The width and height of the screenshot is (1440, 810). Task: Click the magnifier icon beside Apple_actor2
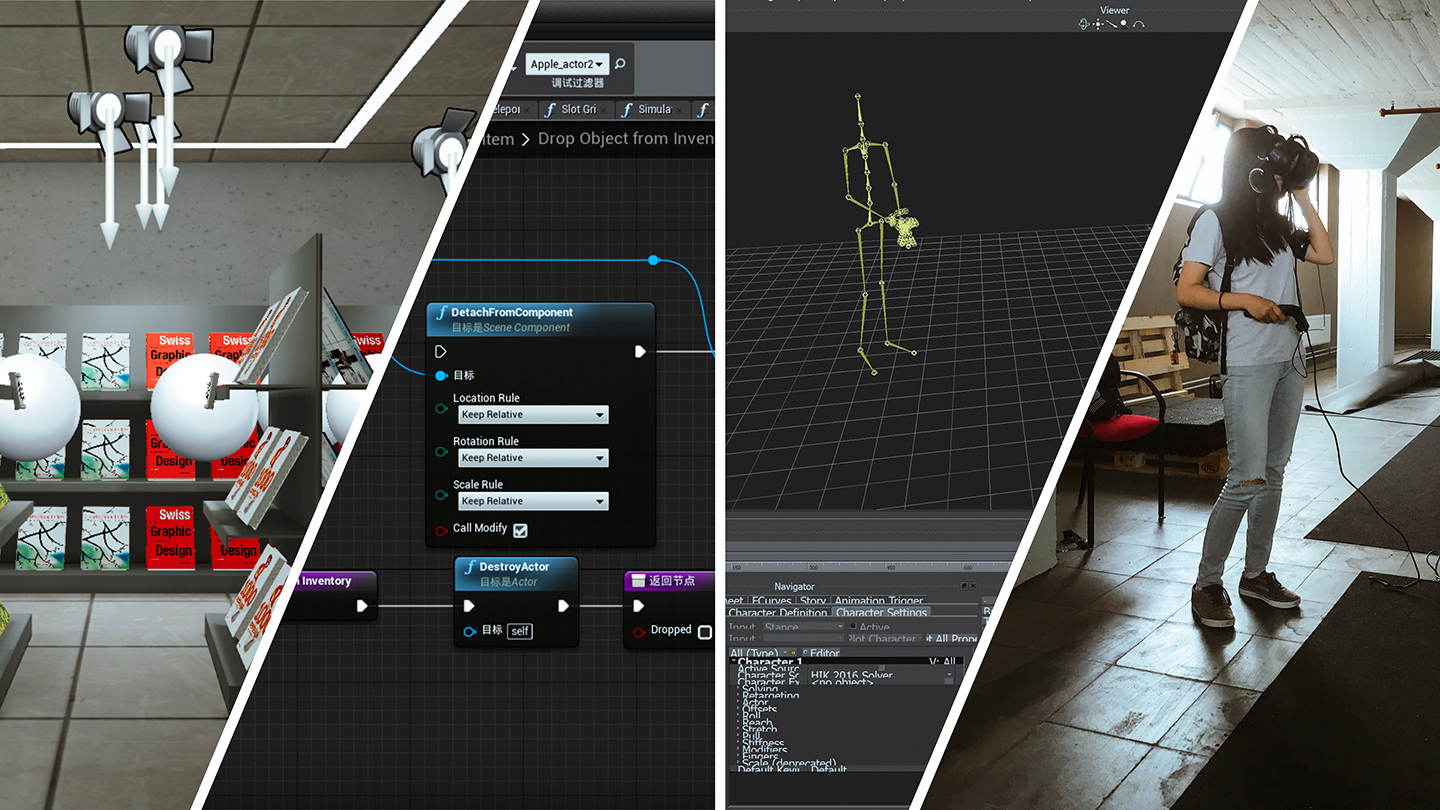pos(620,64)
